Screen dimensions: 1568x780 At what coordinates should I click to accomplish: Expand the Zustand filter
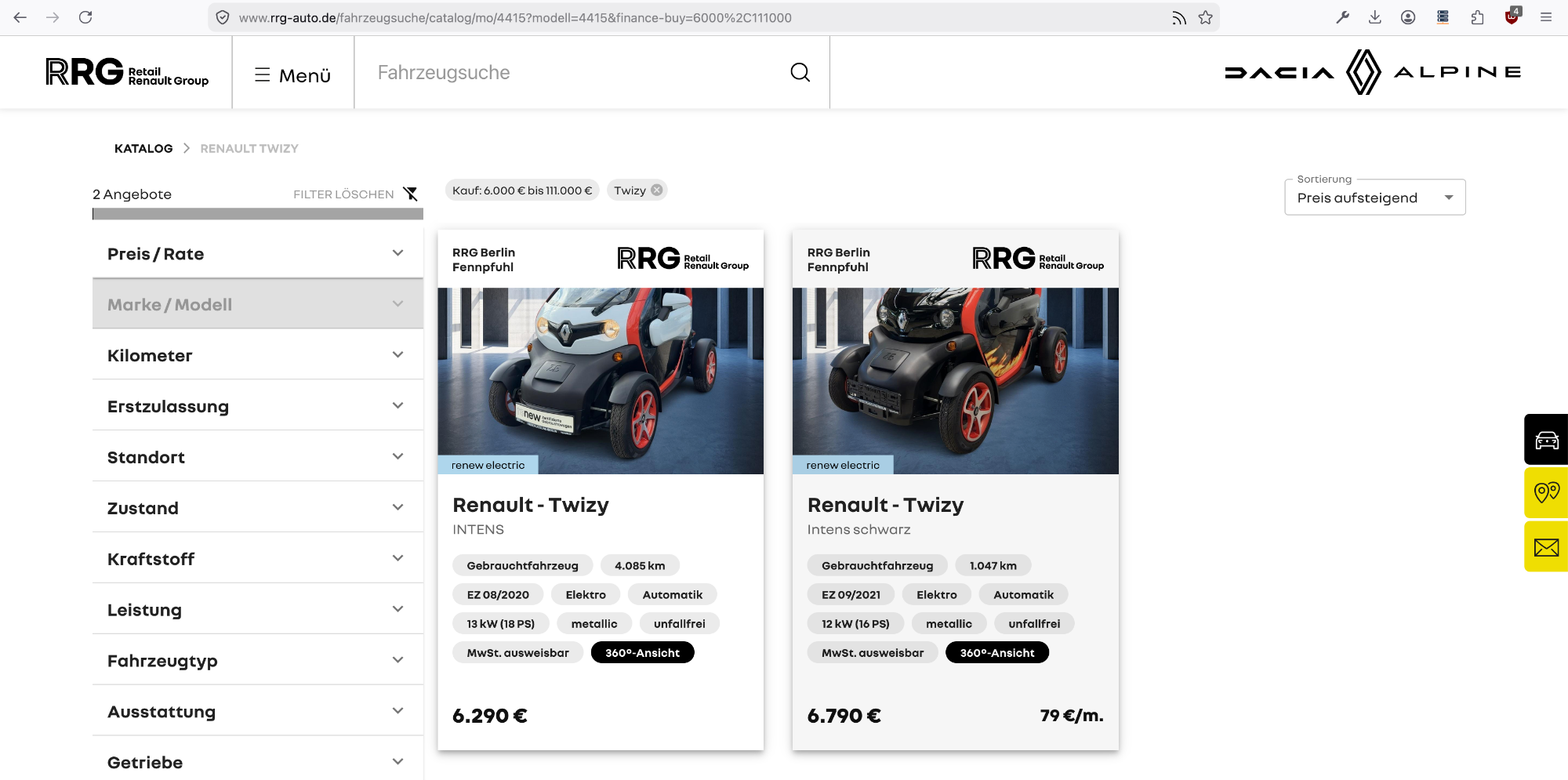(x=258, y=508)
